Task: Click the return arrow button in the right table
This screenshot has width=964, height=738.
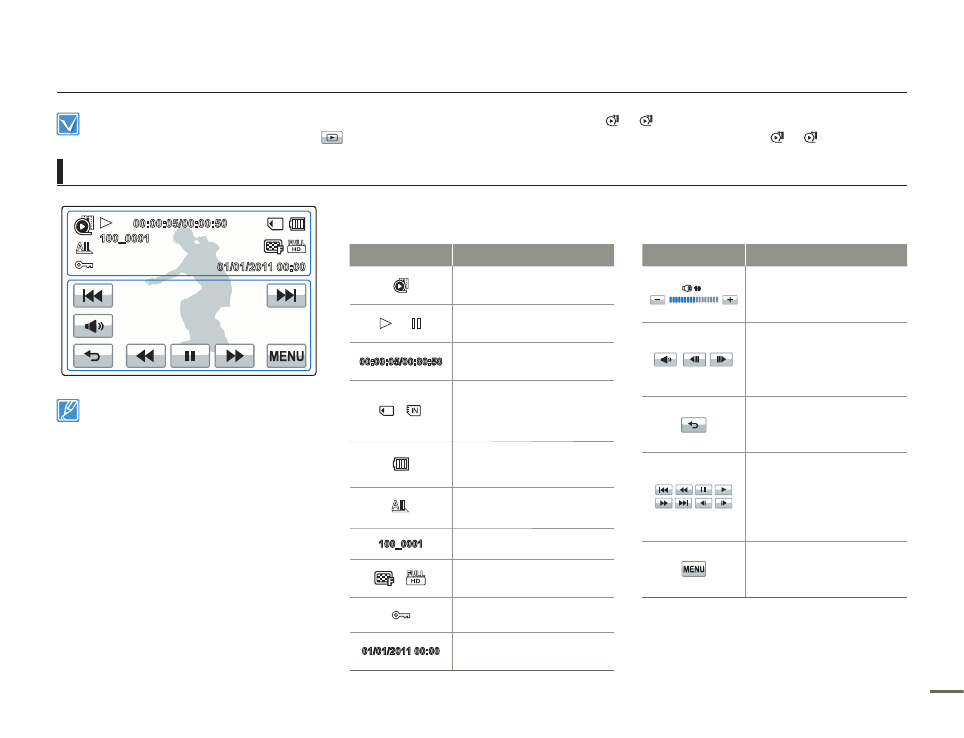Action: [x=693, y=425]
